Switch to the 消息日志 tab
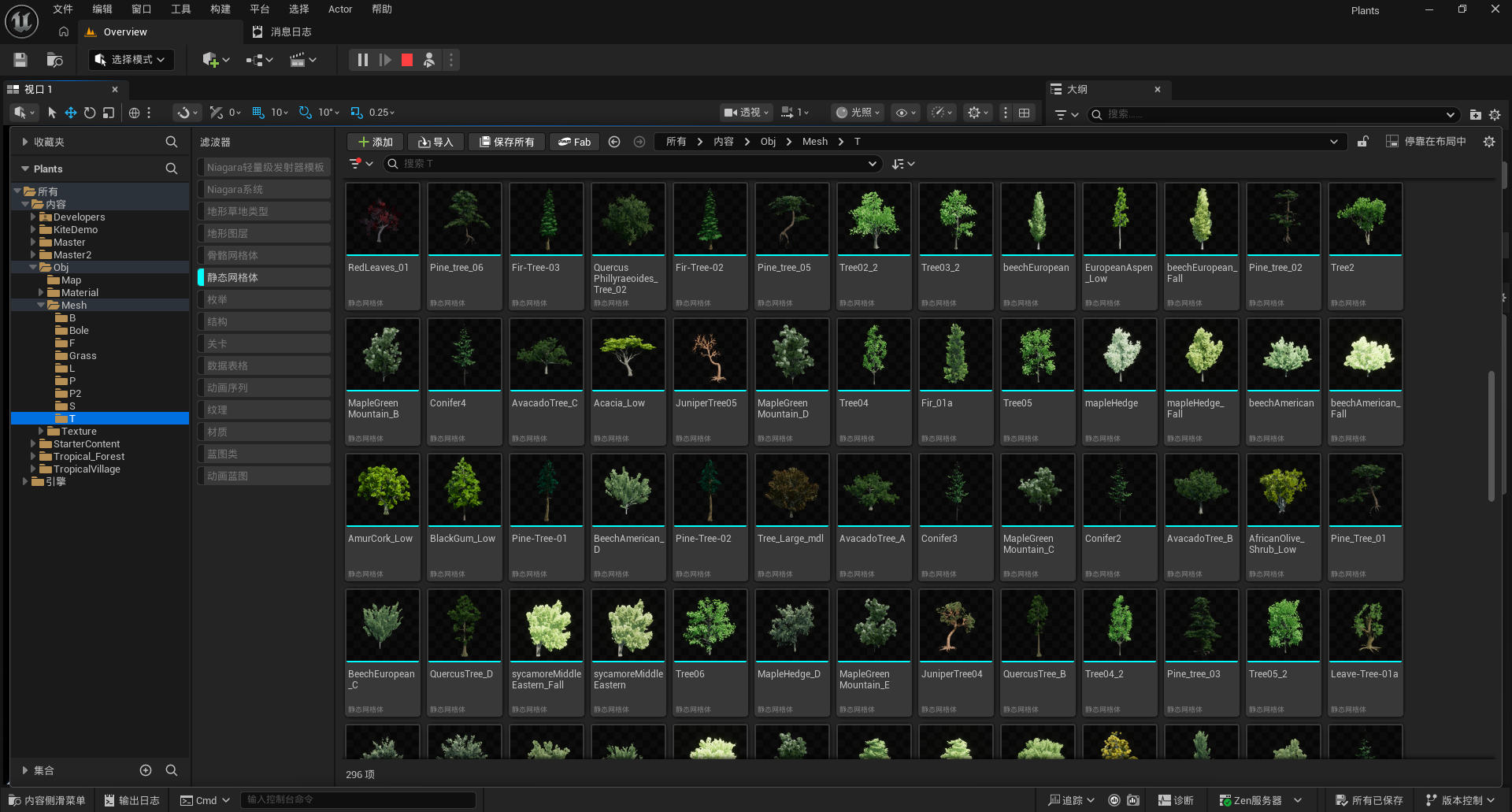The image size is (1512, 812). point(282,32)
